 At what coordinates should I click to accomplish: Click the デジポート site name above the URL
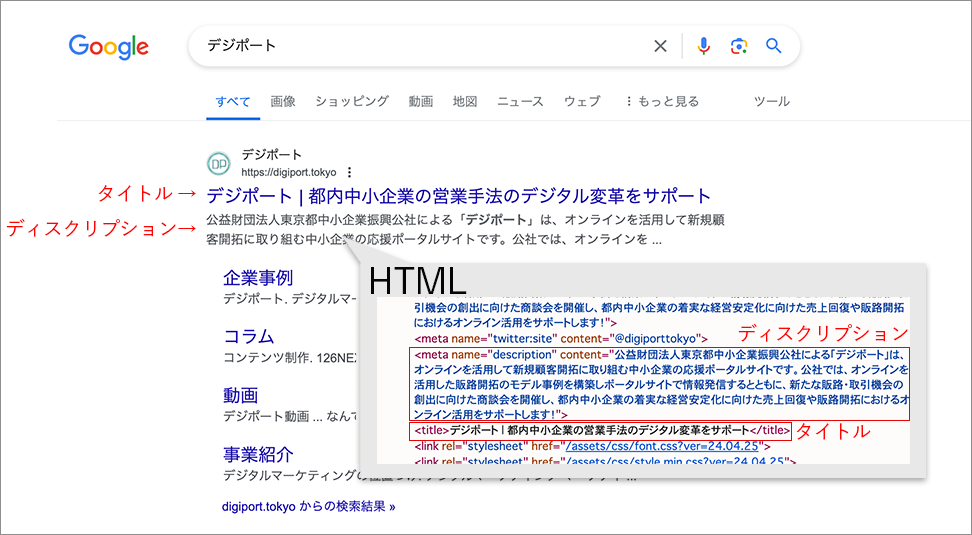click(x=272, y=154)
